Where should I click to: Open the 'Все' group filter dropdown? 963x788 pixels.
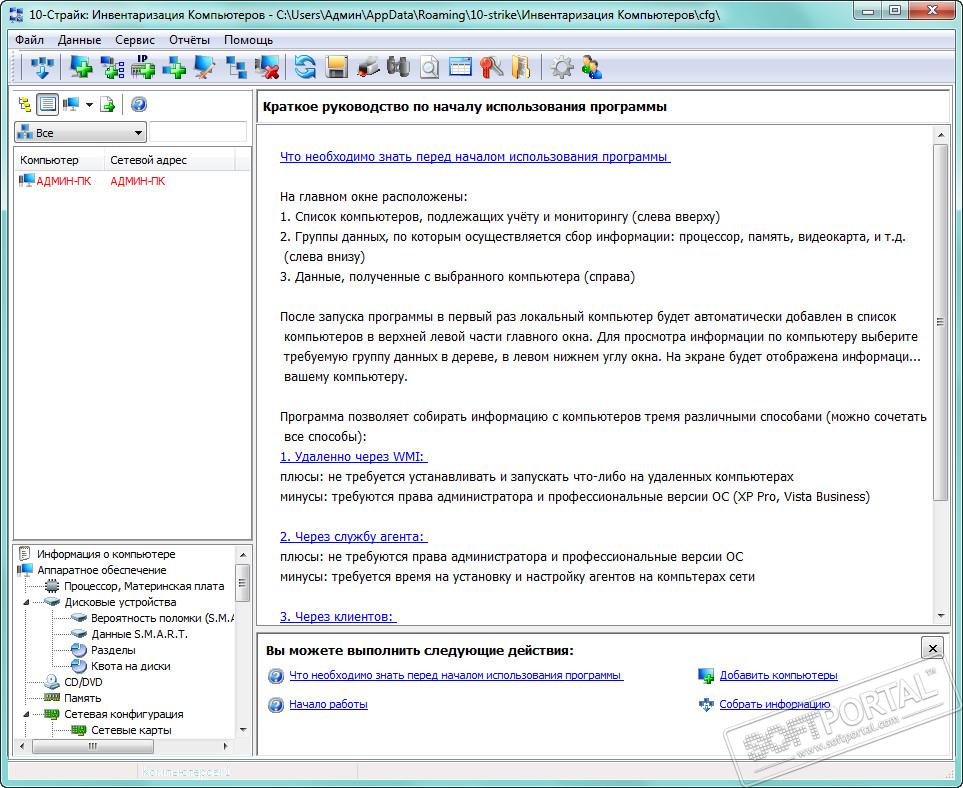pyautogui.click(x=80, y=133)
